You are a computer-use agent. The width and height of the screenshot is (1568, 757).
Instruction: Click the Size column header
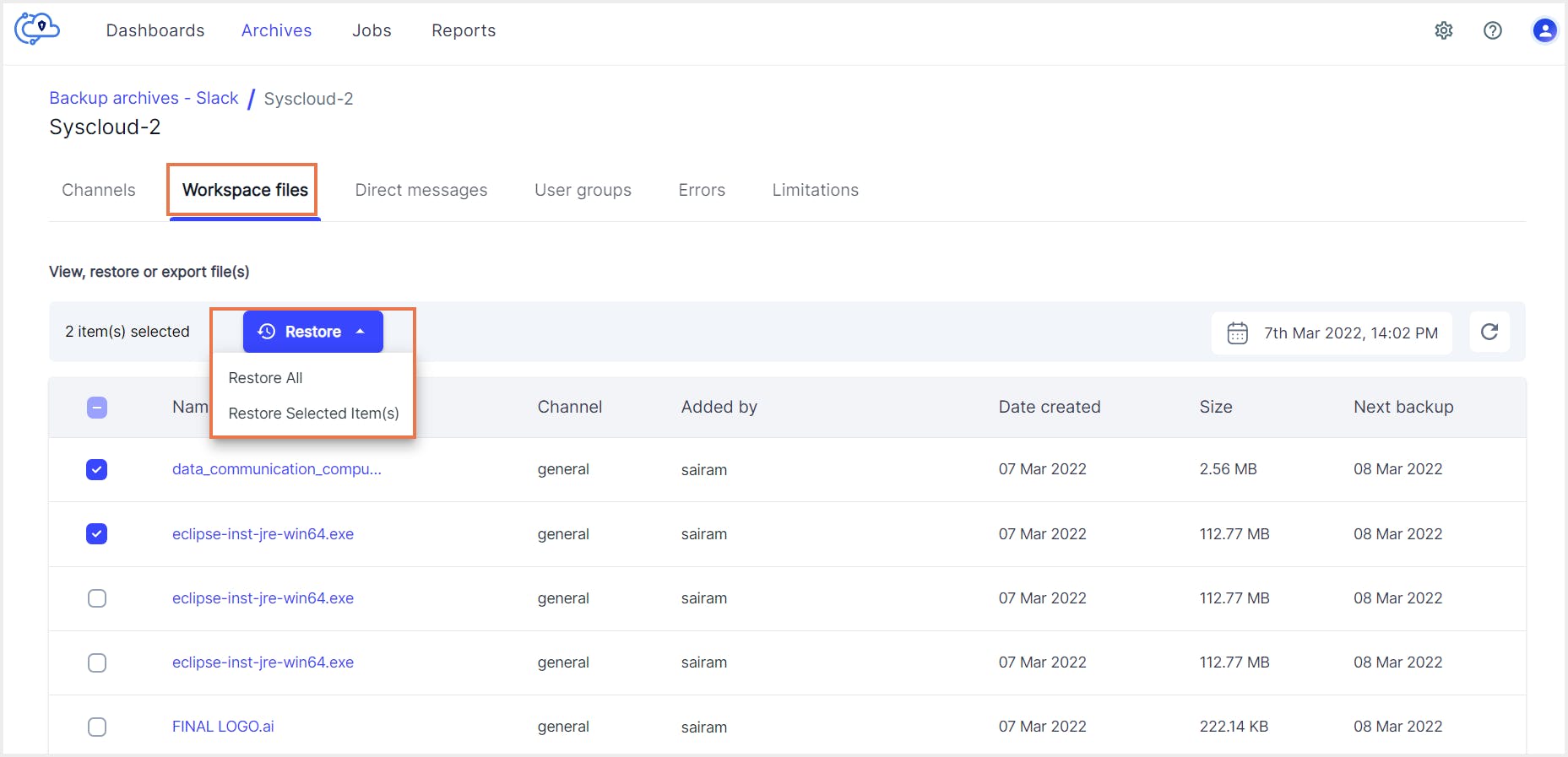(1215, 407)
